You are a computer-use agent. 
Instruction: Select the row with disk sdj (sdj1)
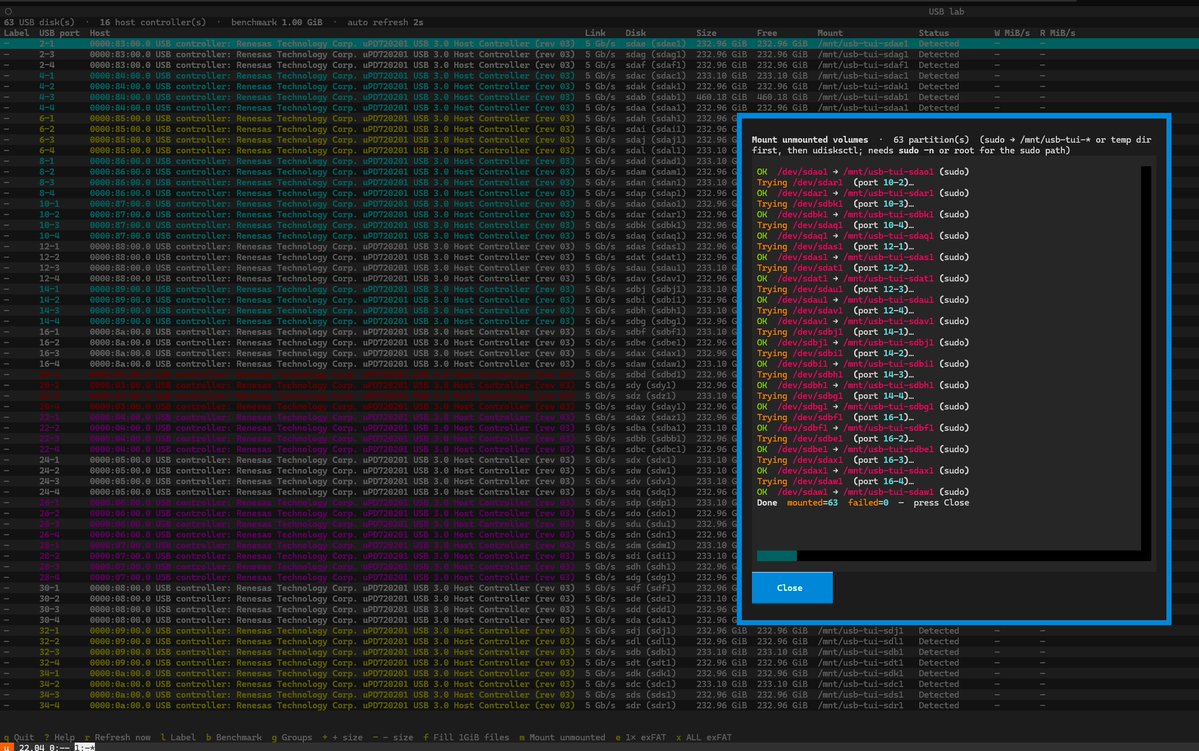[600, 631]
